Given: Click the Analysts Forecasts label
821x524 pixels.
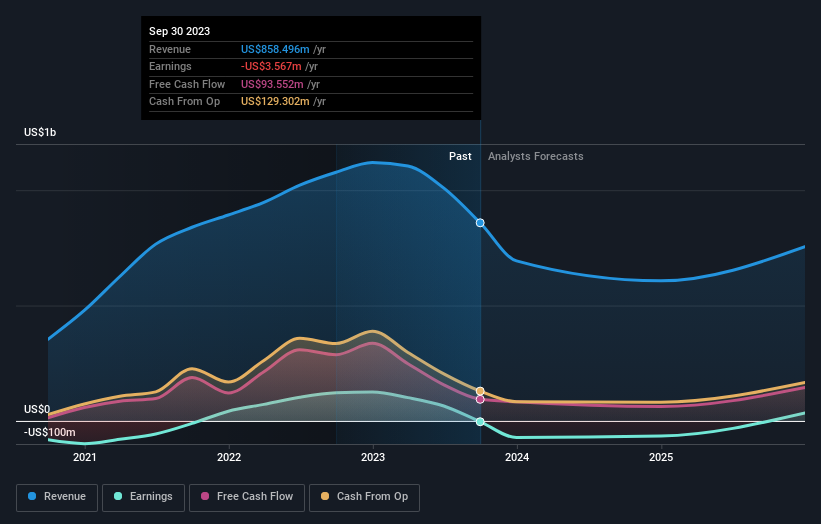Looking at the screenshot, I should click(536, 157).
